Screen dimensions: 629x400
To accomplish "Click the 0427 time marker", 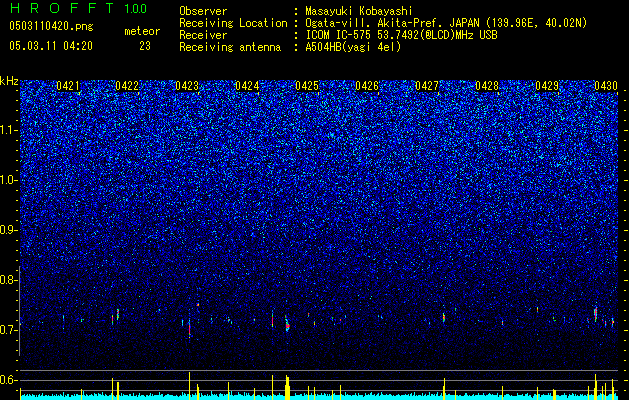I will pyautogui.click(x=427, y=86).
